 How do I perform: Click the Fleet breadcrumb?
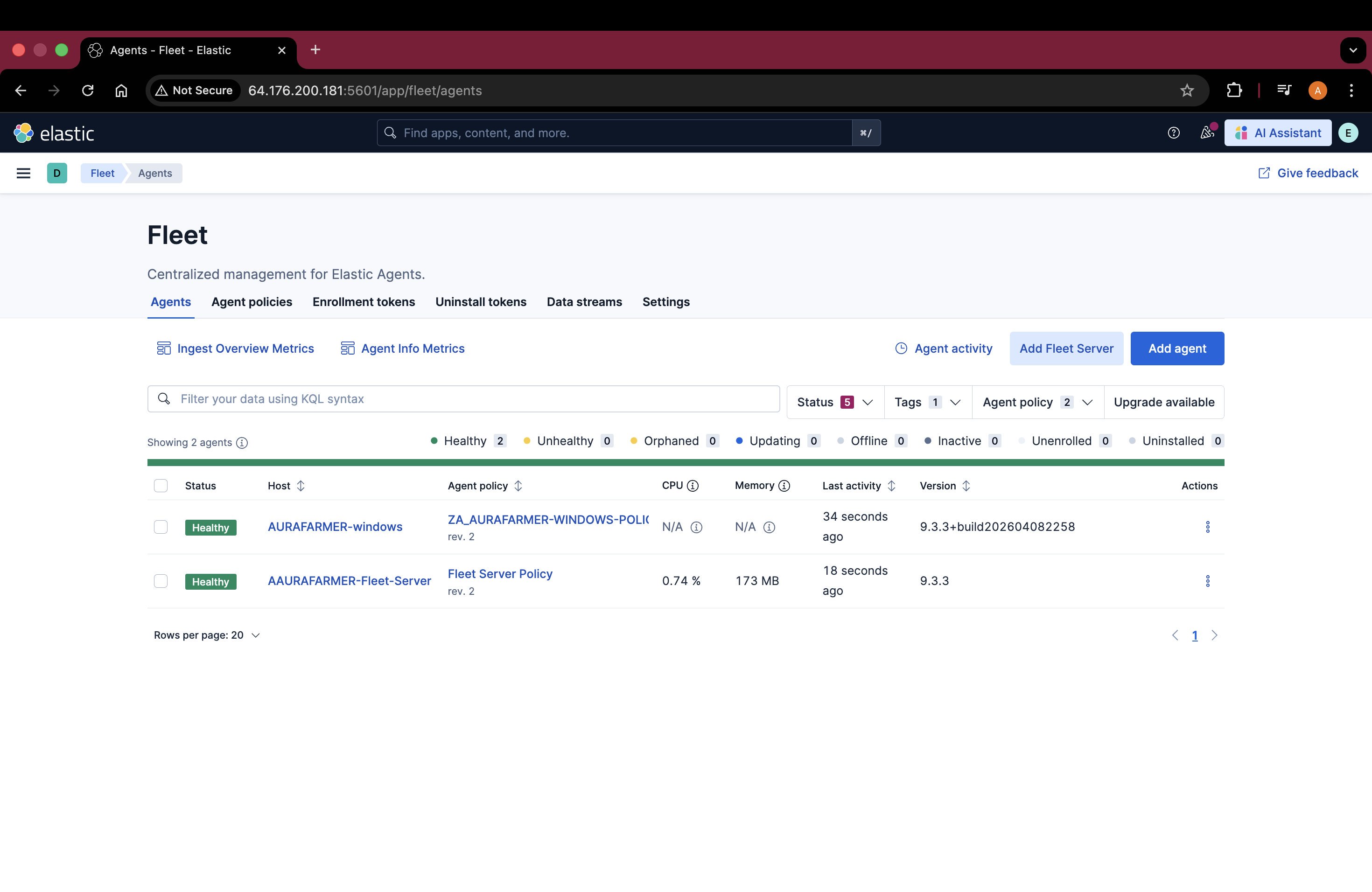[x=102, y=173]
